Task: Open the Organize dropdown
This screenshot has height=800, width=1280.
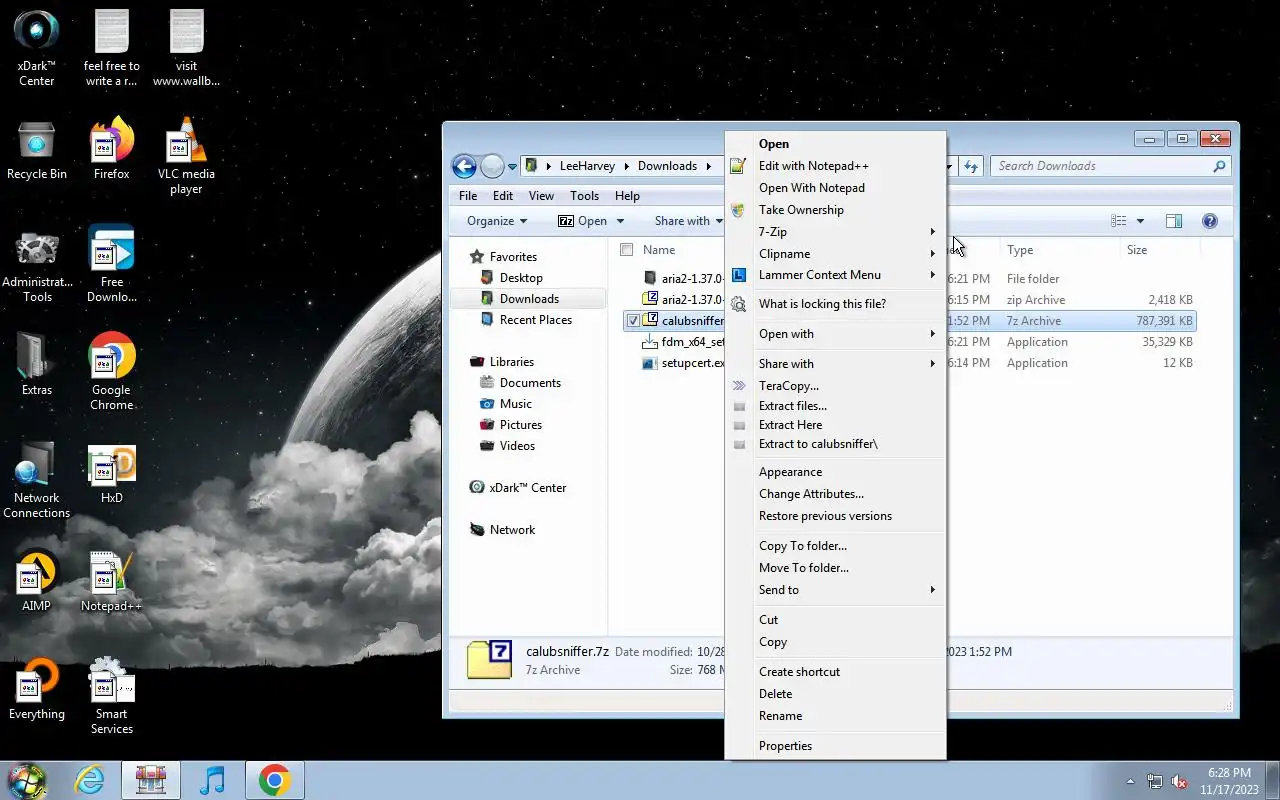Action: click(x=497, y=221)
